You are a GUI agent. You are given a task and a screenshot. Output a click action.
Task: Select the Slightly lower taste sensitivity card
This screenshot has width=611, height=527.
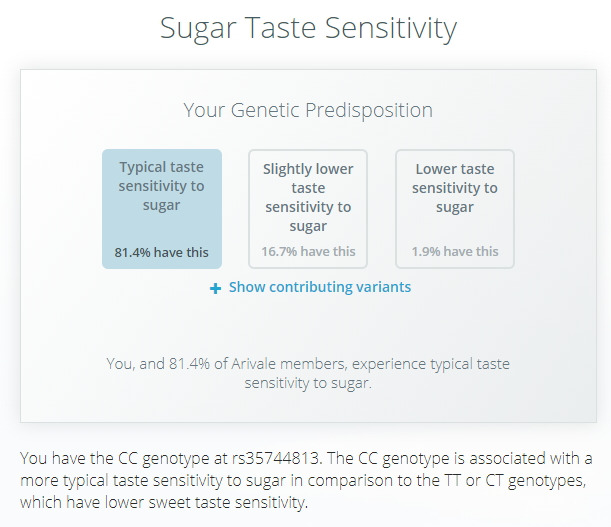click(308, 209)
